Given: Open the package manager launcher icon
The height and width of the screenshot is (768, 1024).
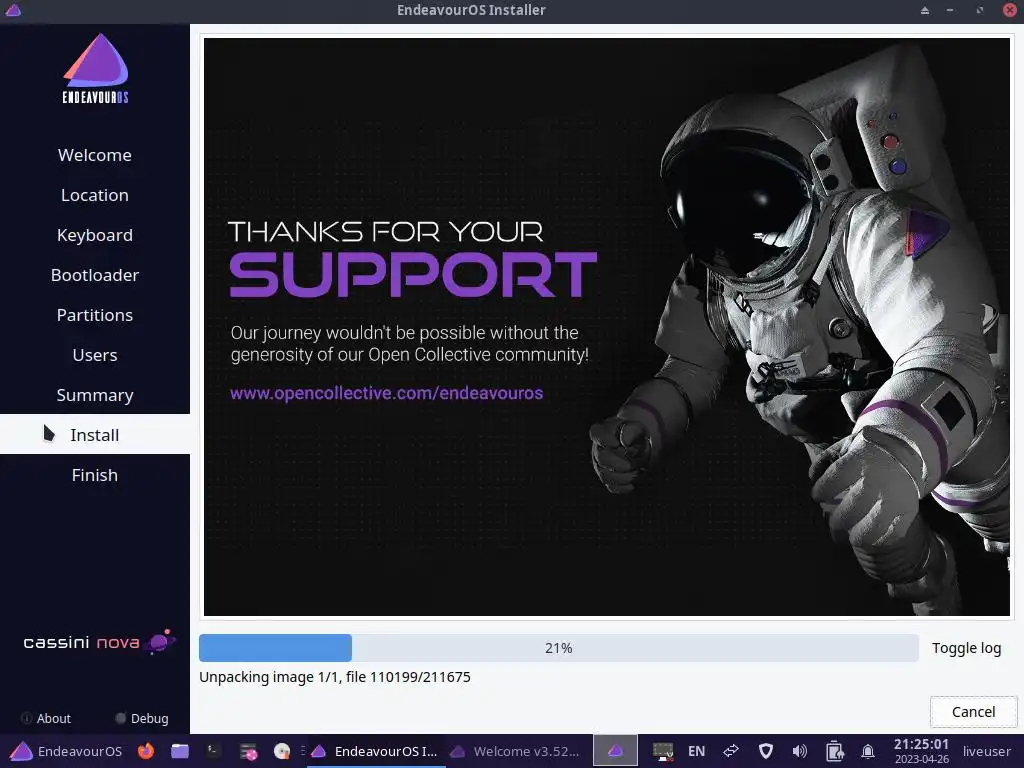Looking at the screenshot, I should pos(248,752).
